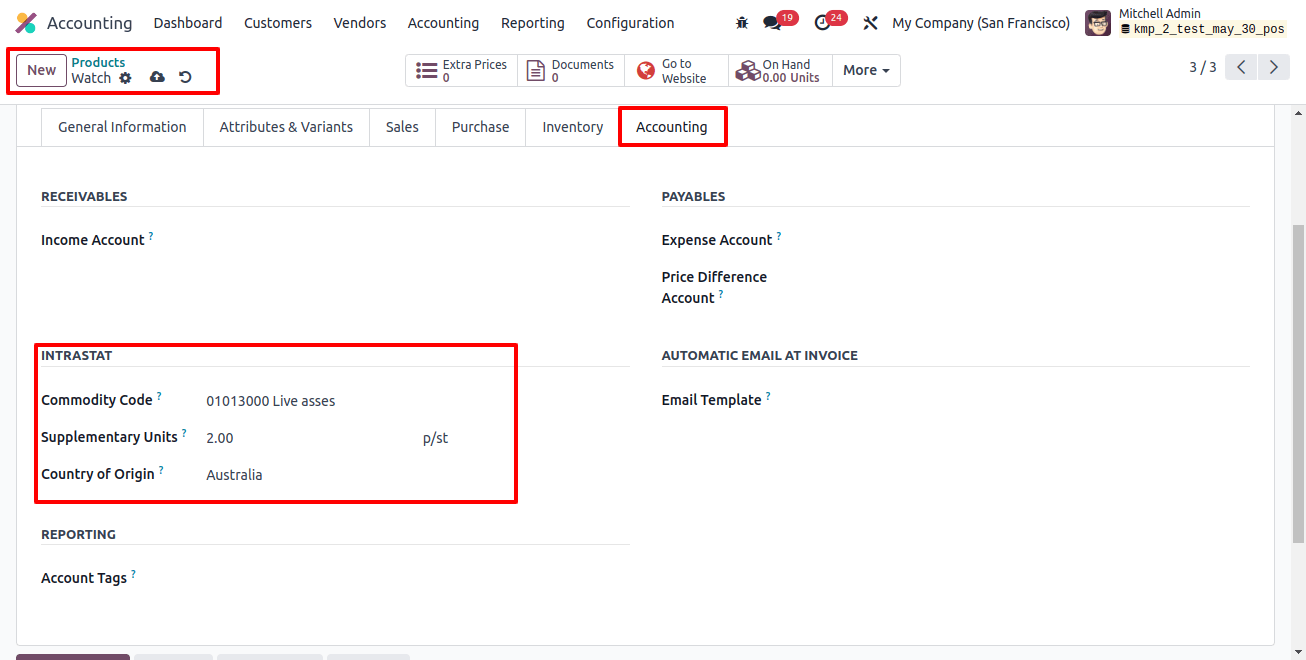Image resolution: width=1306 pixels, height=660 pixels.
Task: Show help for Expense Account
Action: pyautogui.click(x=779, y=236)
